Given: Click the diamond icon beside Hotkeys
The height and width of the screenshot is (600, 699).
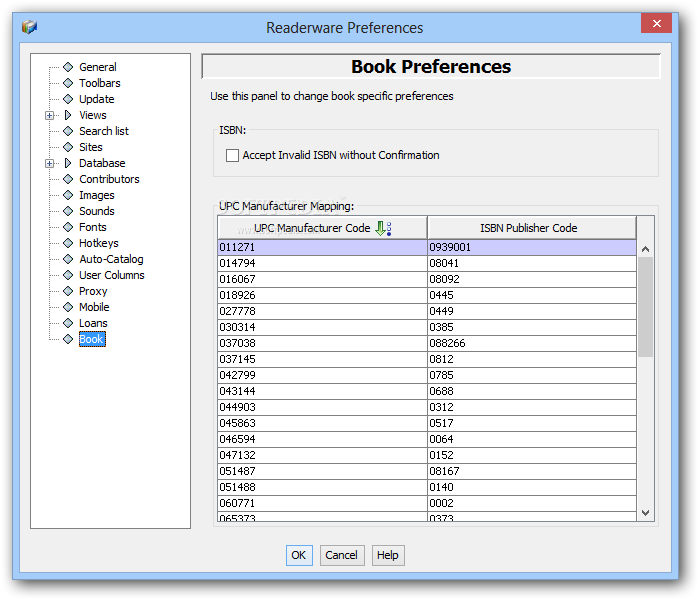Looking at the screenshot, I should pos(68,243).
